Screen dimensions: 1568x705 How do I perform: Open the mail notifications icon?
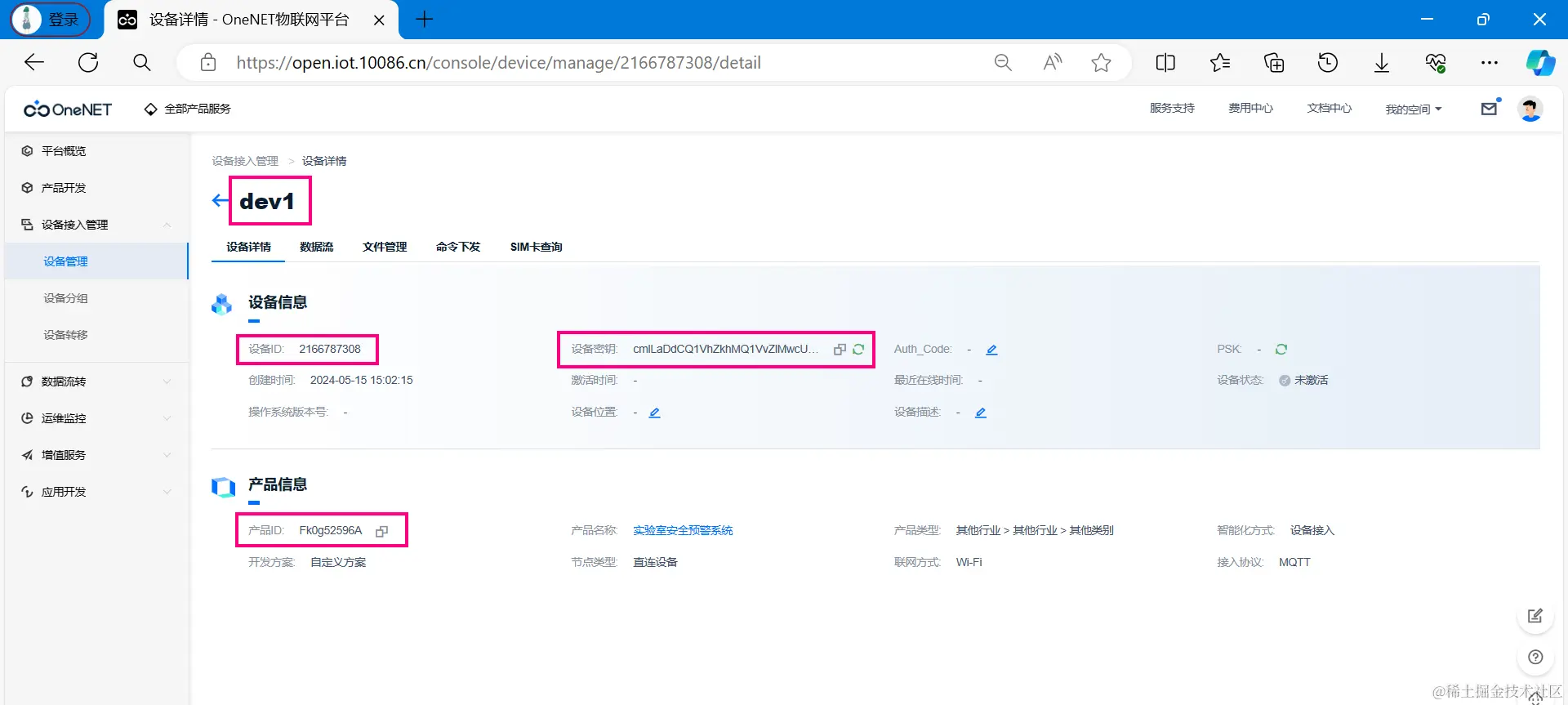(x=1490, y=109)
